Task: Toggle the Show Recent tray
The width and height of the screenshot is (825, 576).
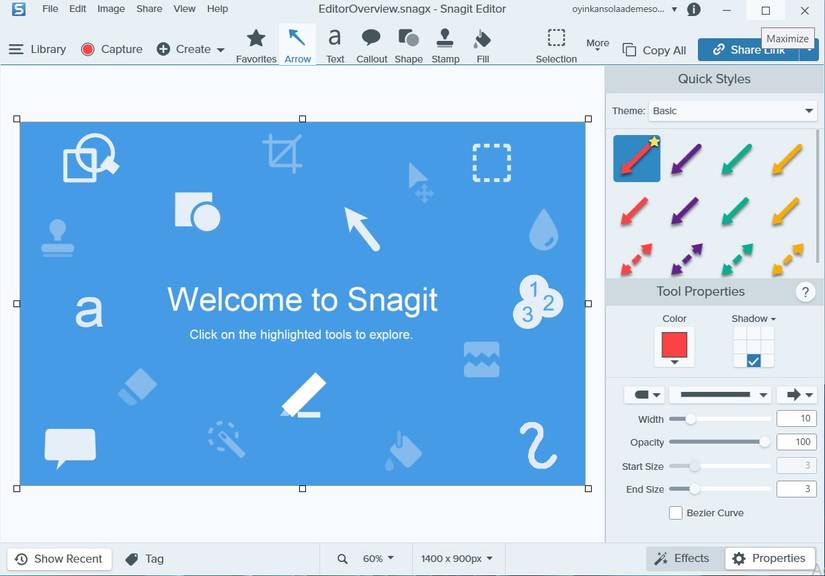Action: click(x=59, y=558)
